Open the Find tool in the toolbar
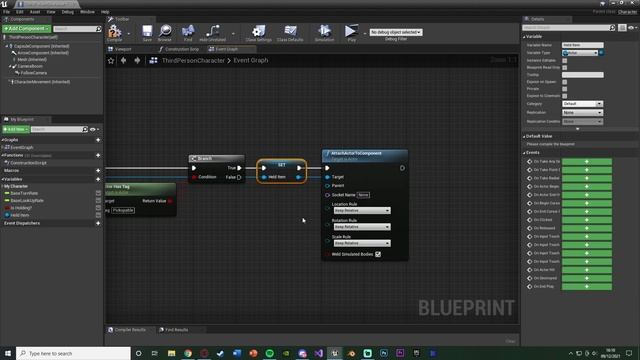Image resolution: width=640 pixels, height=360 pixels. (x=188, y=33)
